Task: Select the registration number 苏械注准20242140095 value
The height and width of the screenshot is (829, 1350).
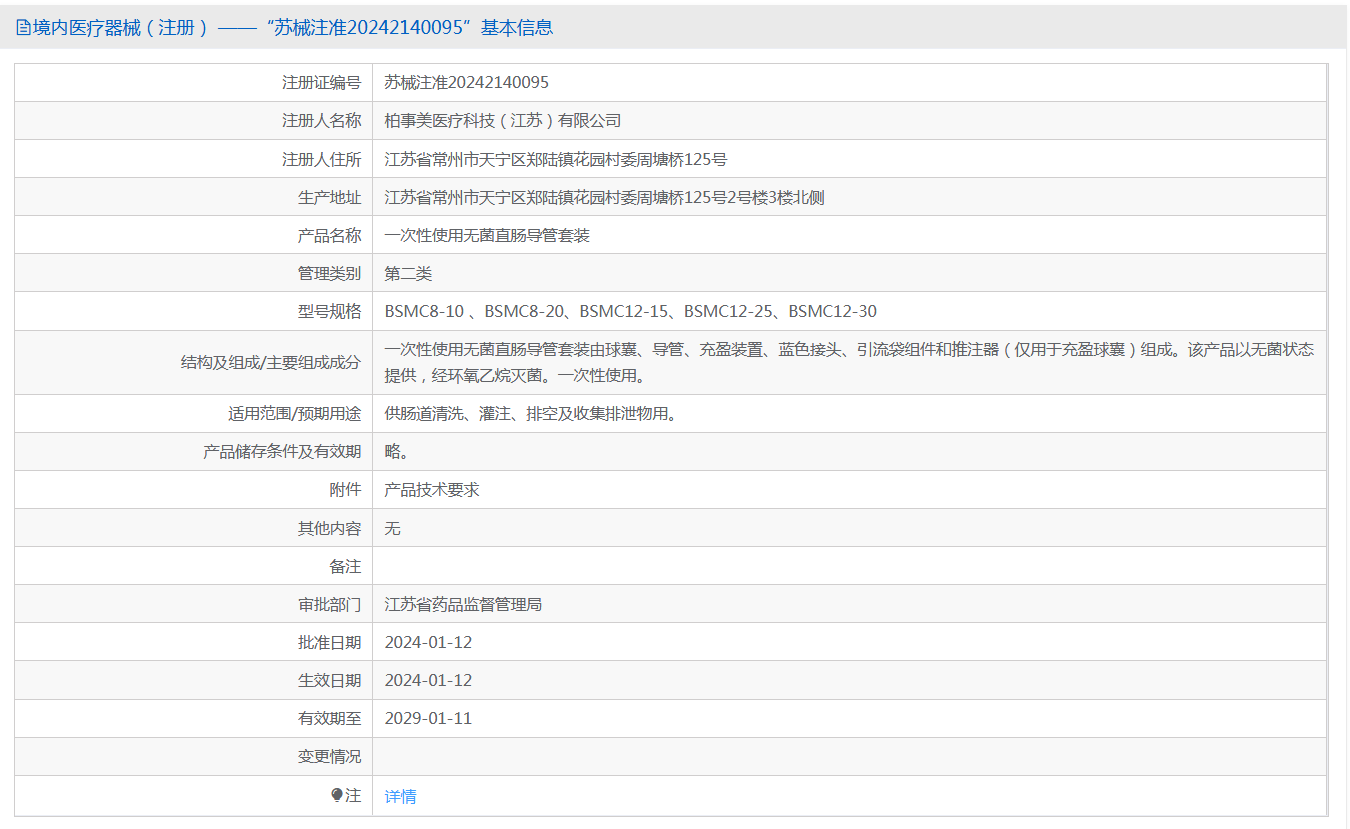Action: 467,82
